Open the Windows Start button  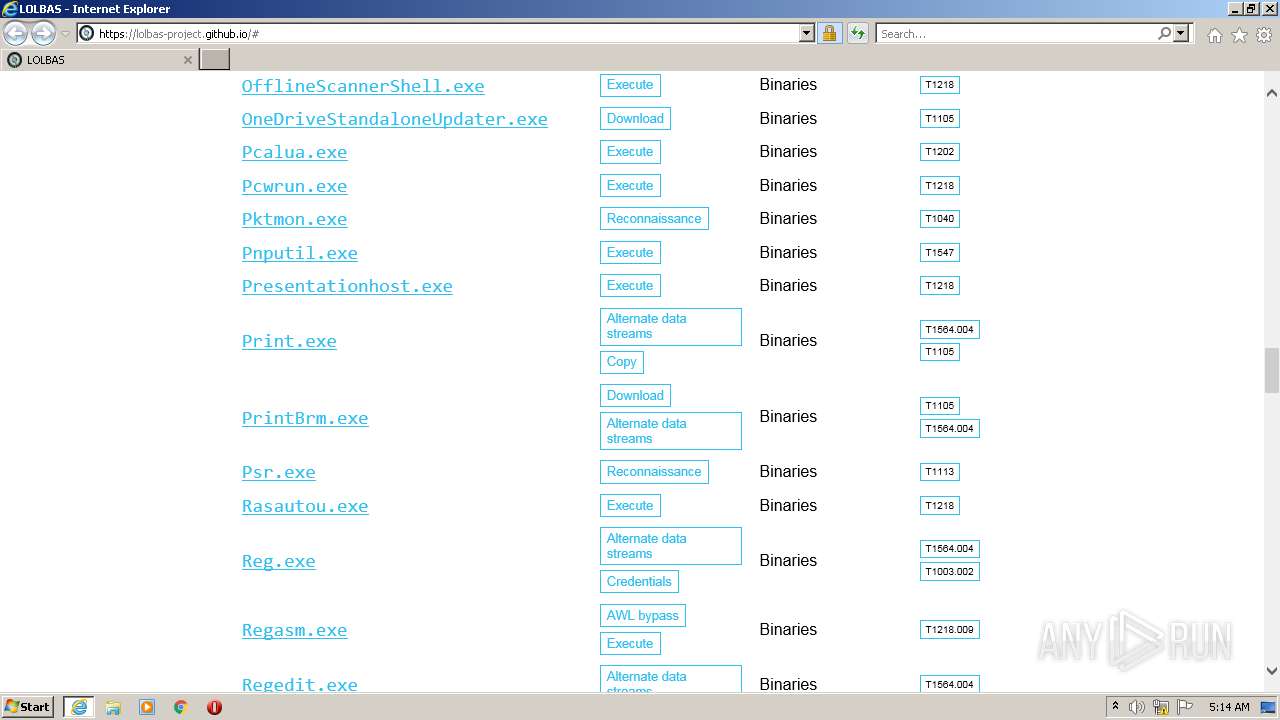28,707
